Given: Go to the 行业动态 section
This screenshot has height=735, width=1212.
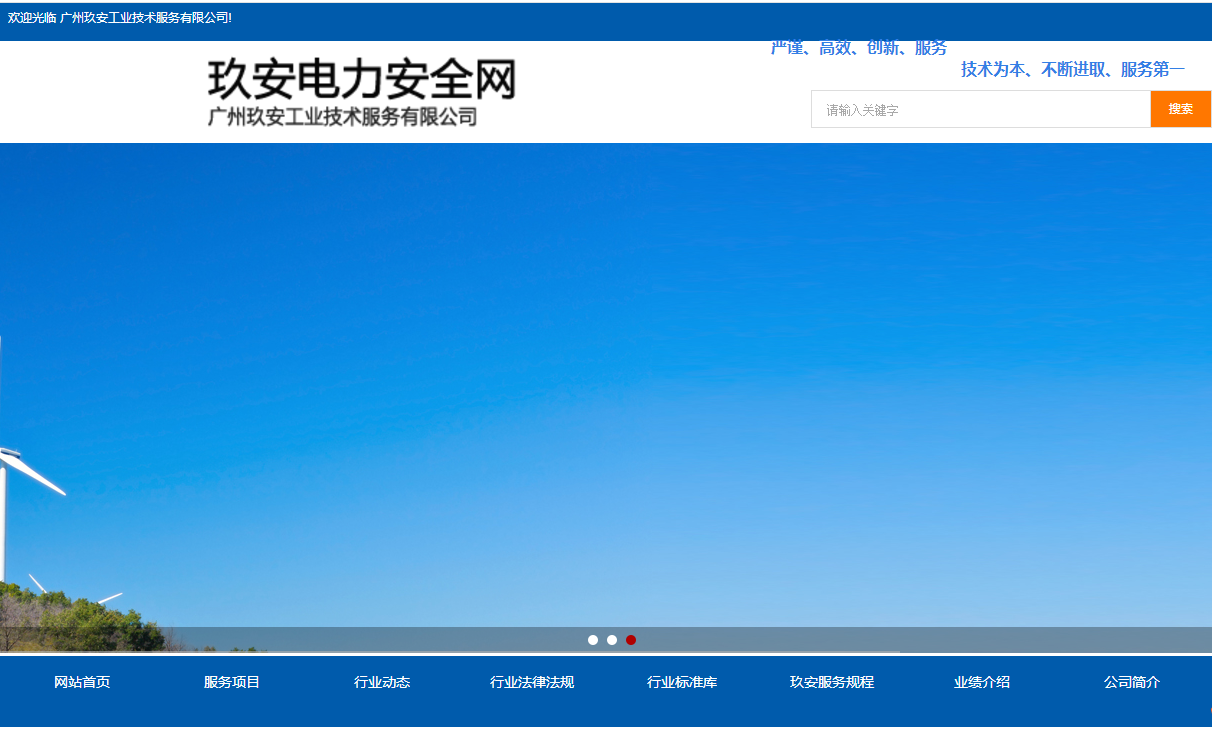Looking at the screenshot, I should [382, 682].
